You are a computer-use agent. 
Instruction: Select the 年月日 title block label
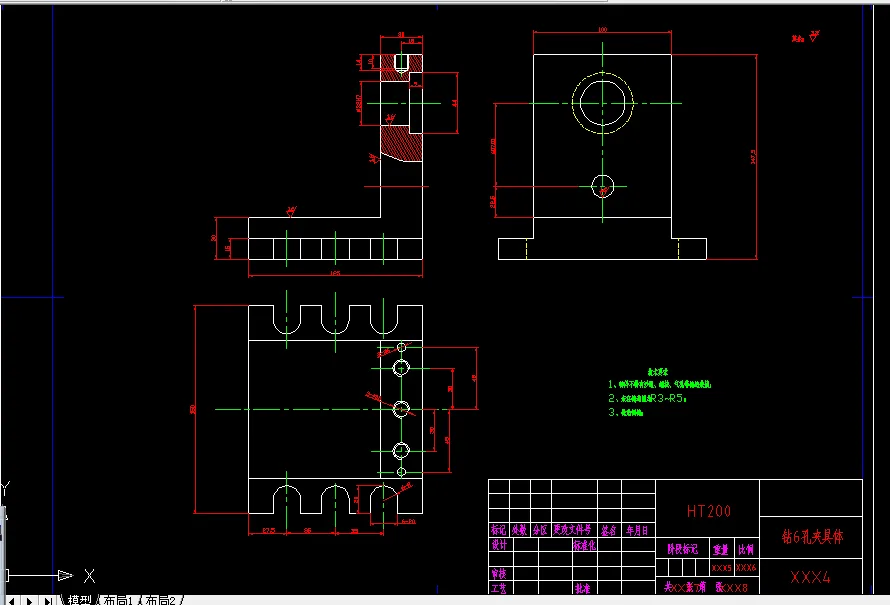[x=637, y=530]
